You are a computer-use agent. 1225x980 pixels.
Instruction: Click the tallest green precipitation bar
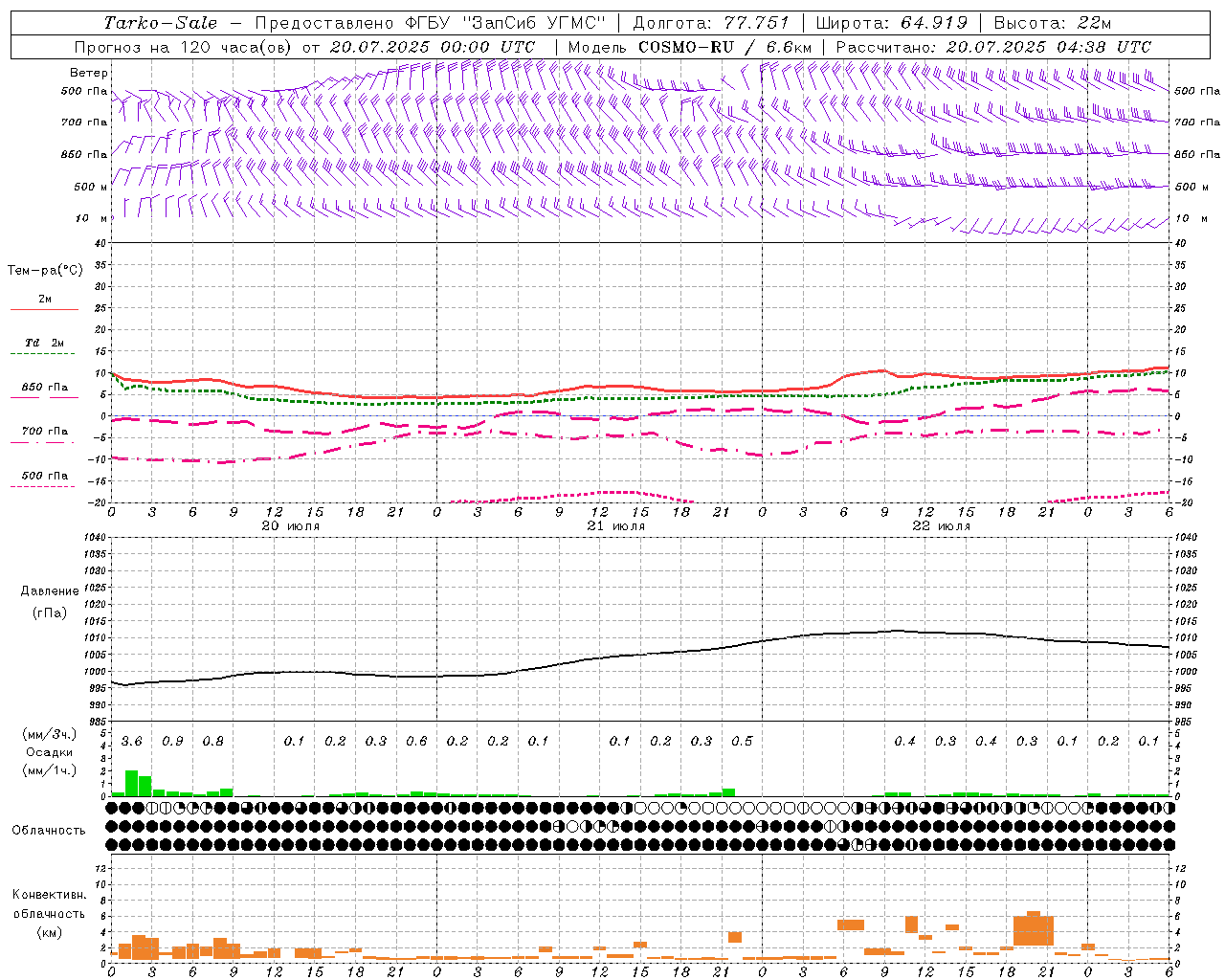tap(132, 784)
